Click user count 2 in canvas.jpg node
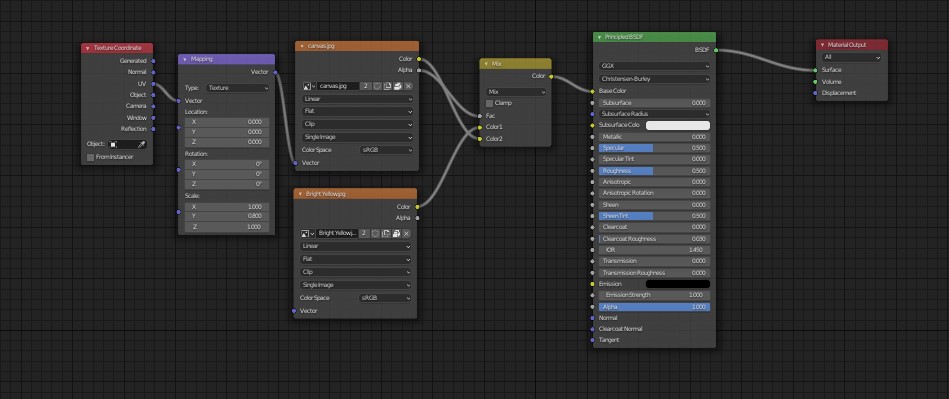Viewport: 949px width, 399px height. point(366,86)
